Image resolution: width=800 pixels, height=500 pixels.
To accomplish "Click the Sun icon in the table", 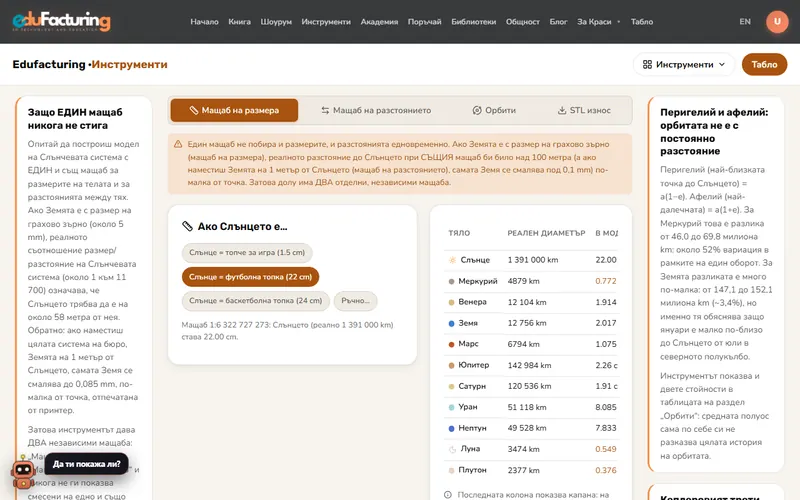I will click(x=452, y=260).
